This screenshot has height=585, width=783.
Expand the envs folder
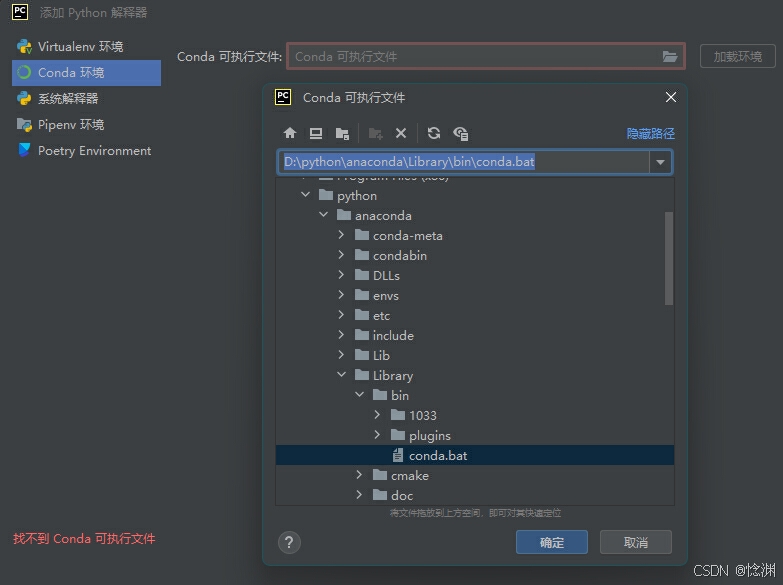pos(341,295)
